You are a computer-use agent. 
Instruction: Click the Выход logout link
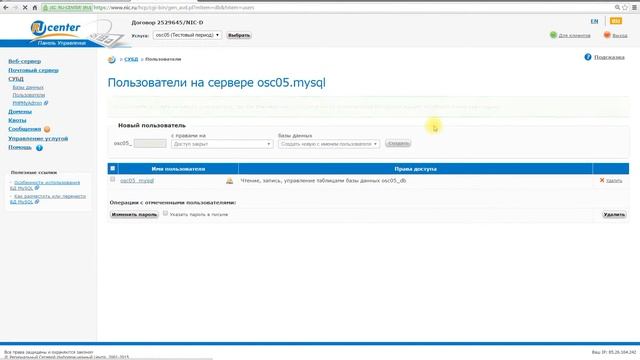(x=620, y=36)
